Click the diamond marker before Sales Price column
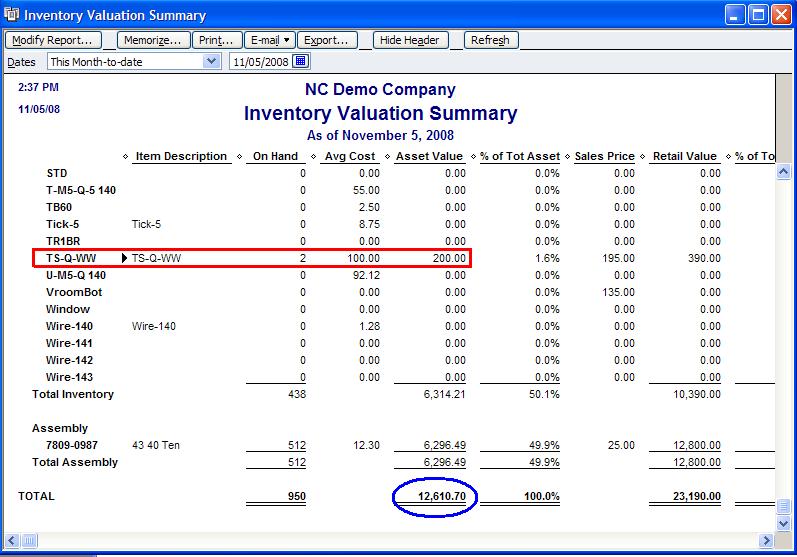The width and height of the screenshot is (797, 557). coord(568,157)
